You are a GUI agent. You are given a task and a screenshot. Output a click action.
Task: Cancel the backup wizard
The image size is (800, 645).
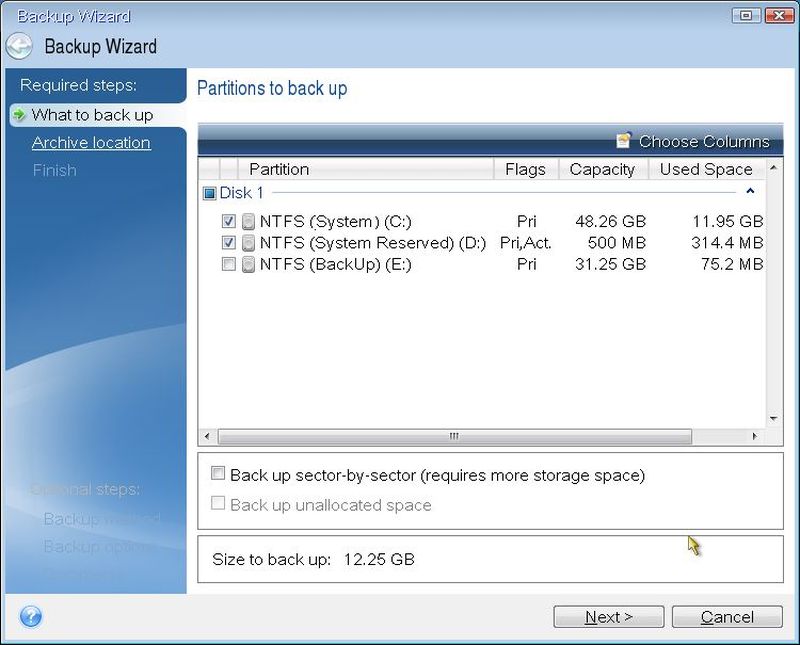(x=726, y=617)
